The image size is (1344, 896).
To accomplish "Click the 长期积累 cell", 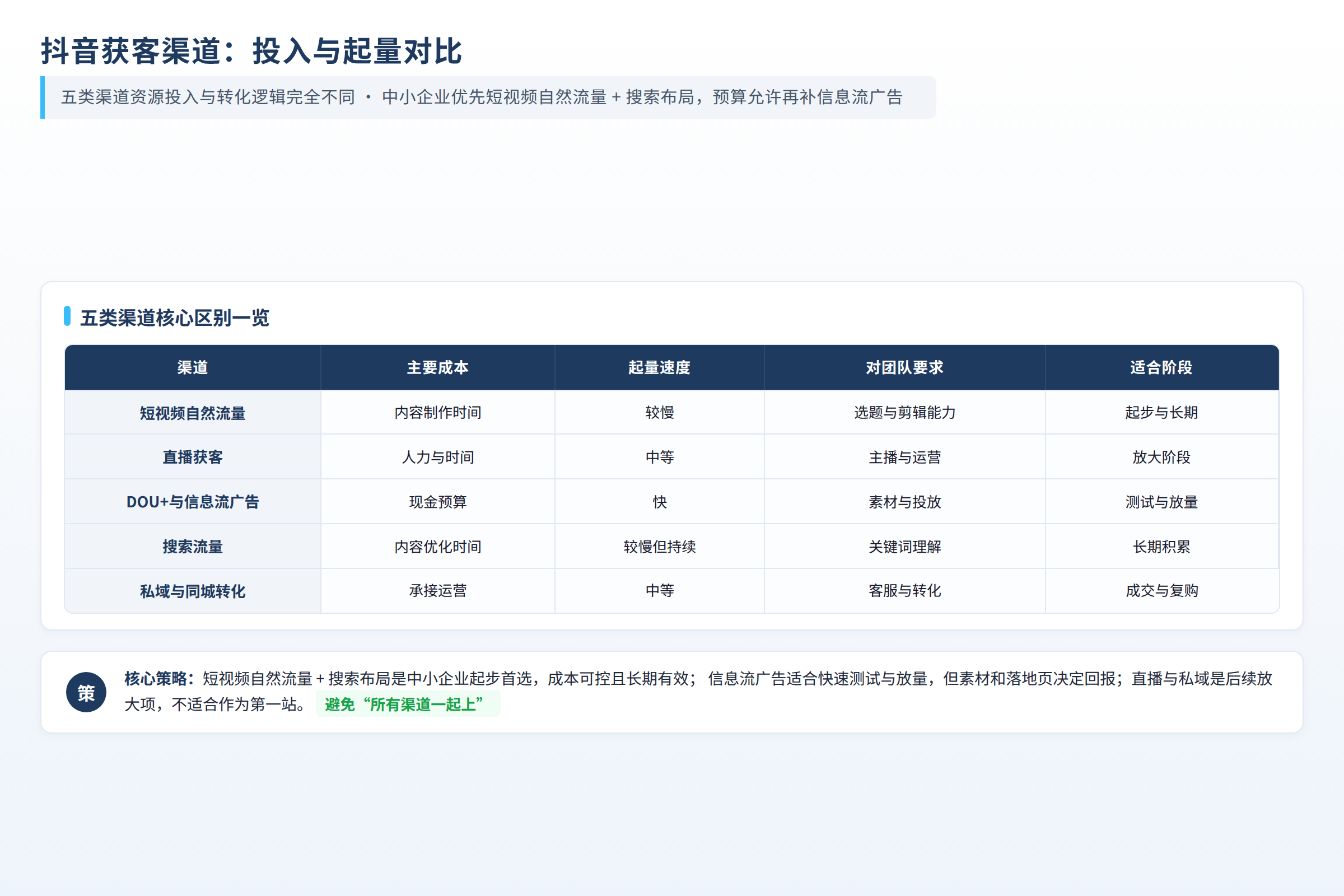I will (1161, 547).
